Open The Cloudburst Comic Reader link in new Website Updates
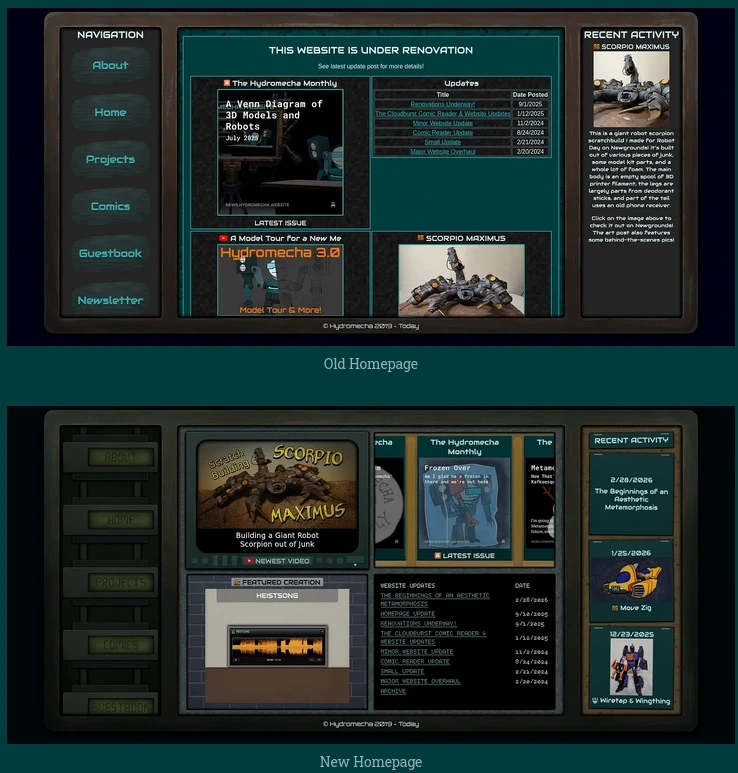738x773 pixels. click(x=433, y=637)
